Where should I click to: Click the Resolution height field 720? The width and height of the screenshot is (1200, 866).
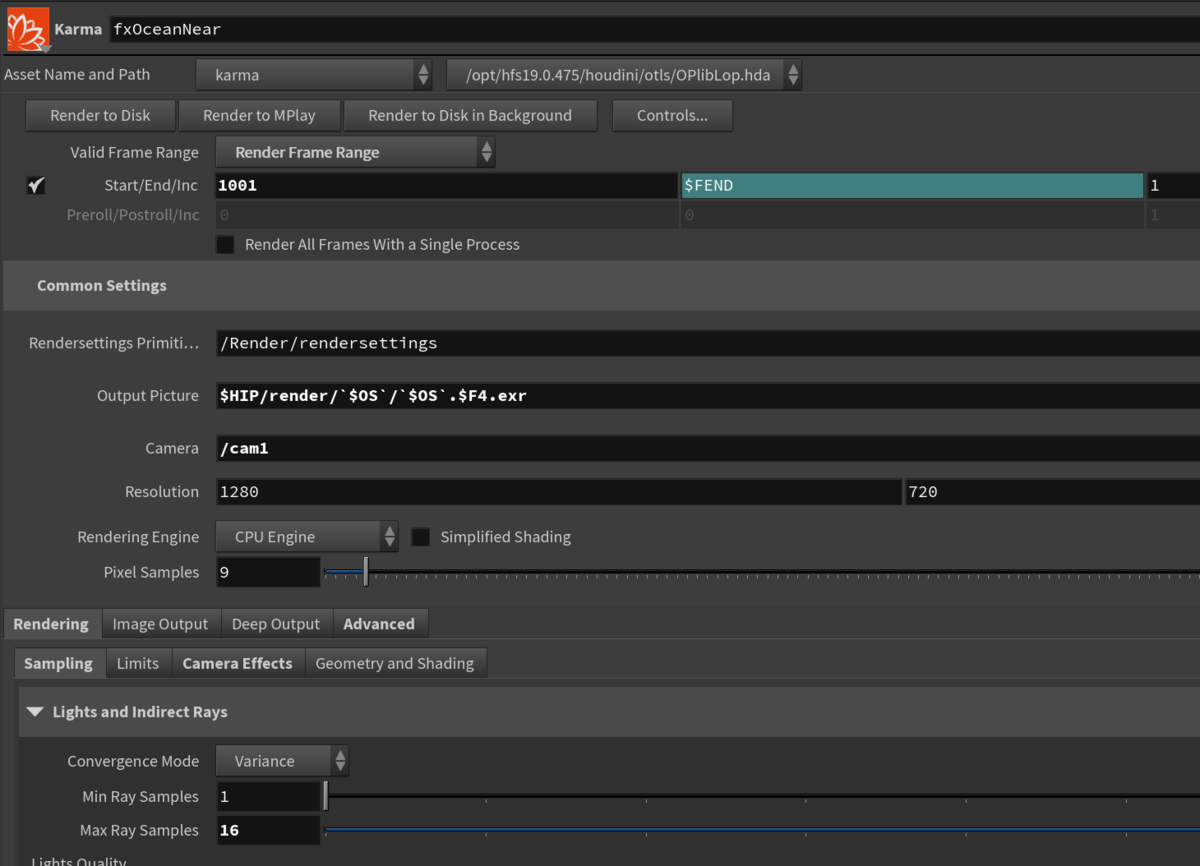(1053, 492)
